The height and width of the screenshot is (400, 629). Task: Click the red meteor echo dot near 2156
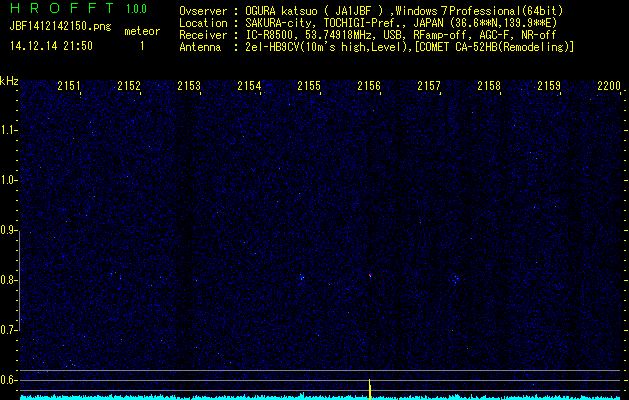pyautogui.click(x=370, y=275)
